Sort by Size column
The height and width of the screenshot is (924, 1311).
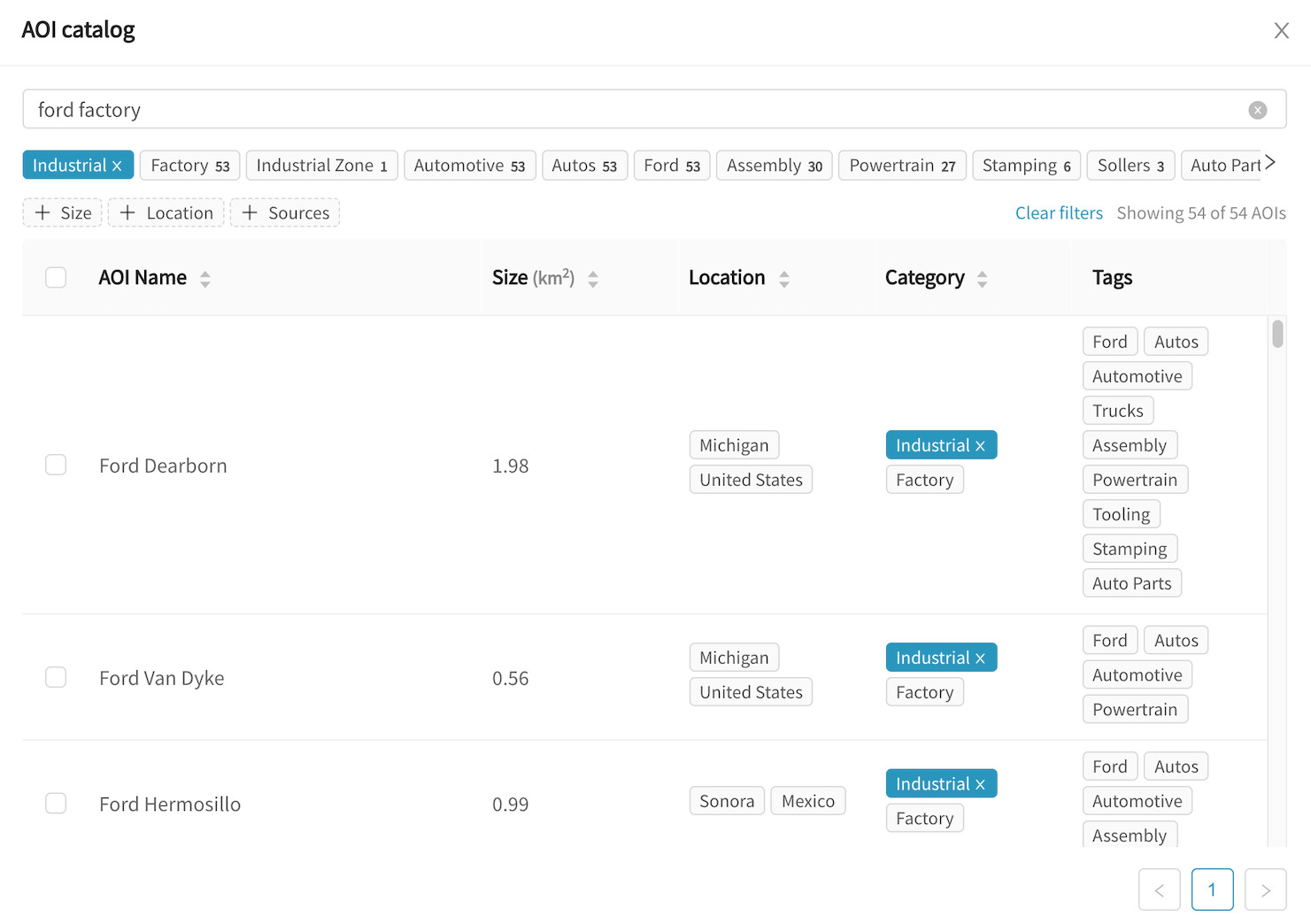593,279
